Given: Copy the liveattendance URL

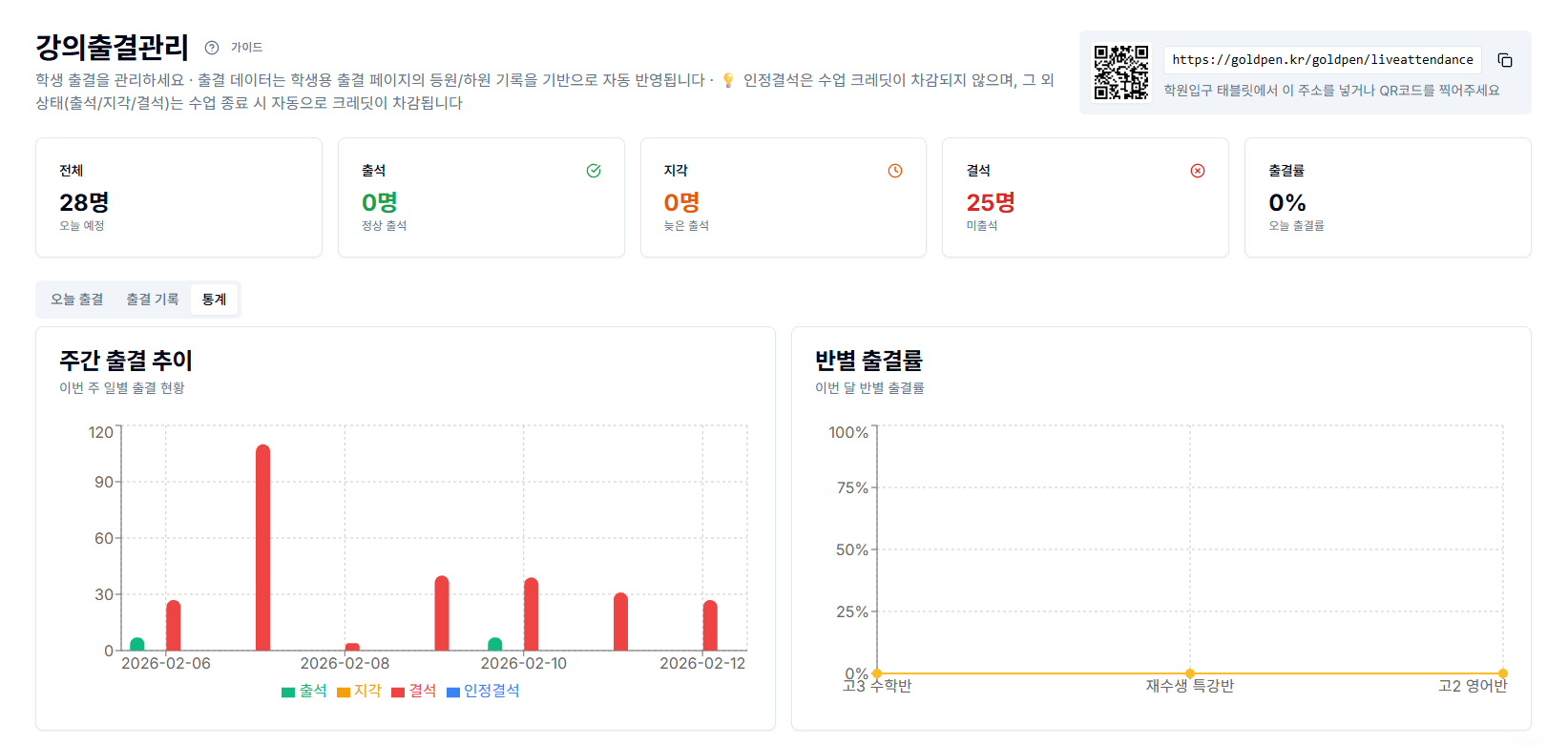Looking at the screenshot, I should tap(1505, 60).
